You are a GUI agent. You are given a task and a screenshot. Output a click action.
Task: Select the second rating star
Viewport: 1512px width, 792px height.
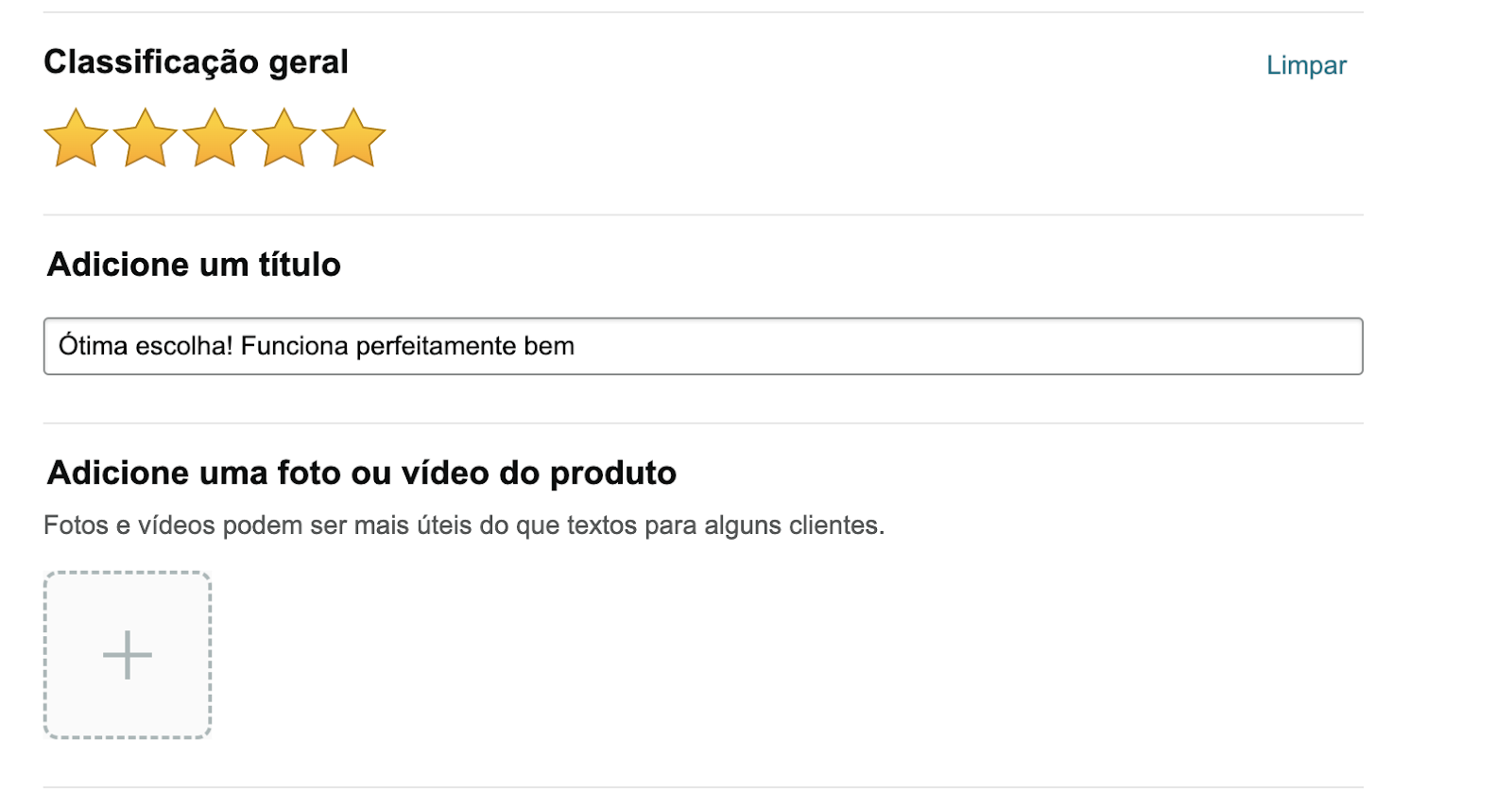pos(146,138)
